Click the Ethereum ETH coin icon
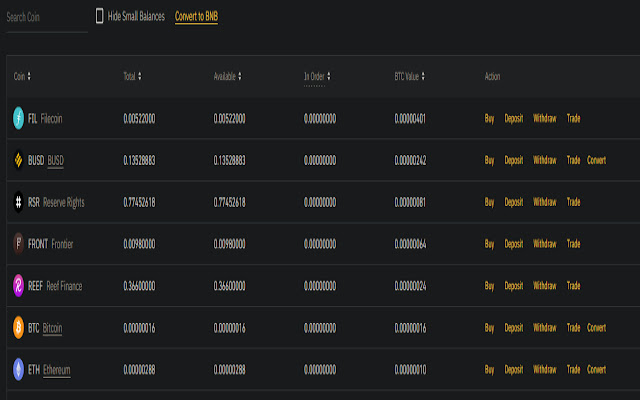 tap(18, 369)
